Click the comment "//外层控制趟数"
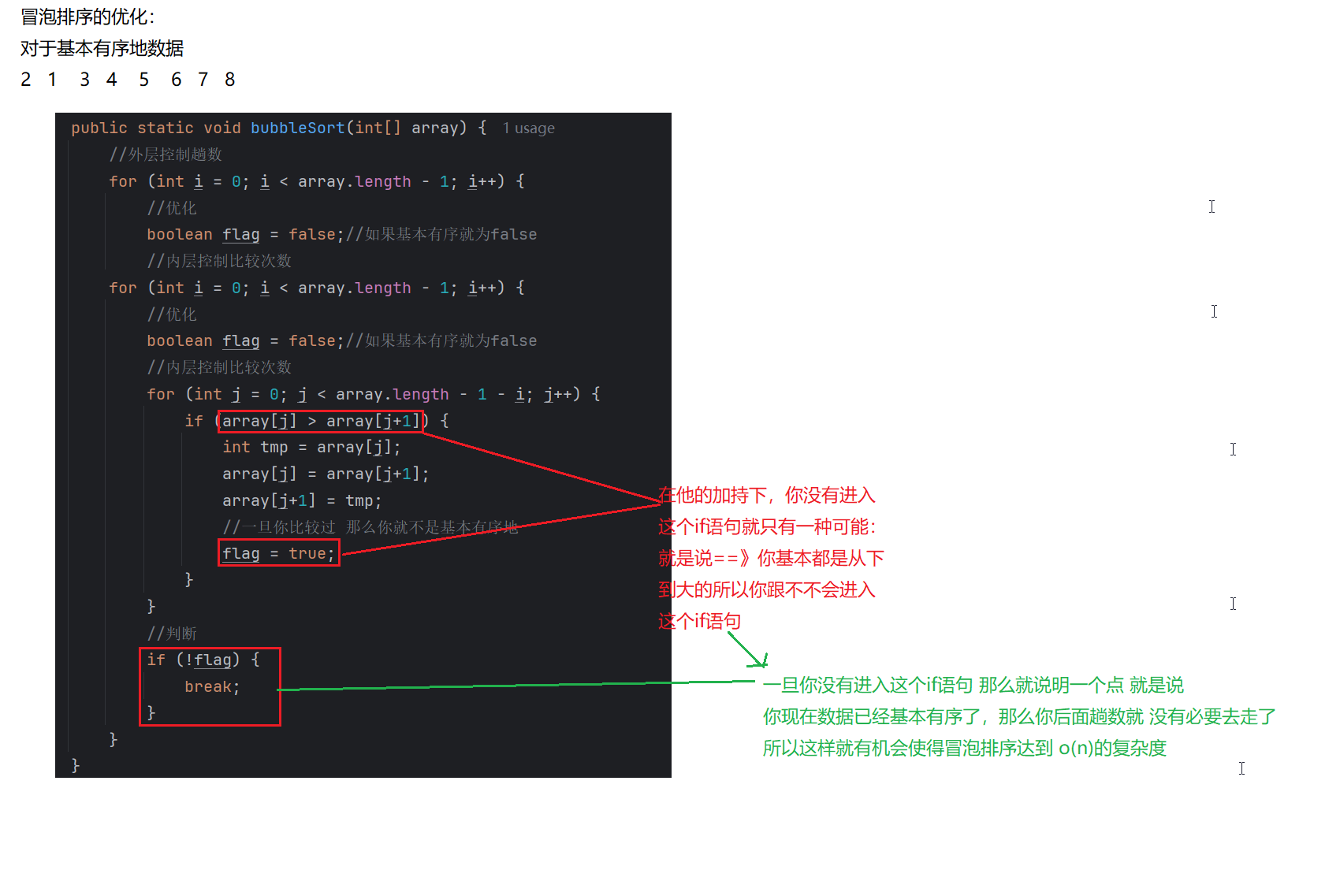This screenshot has height=896, width=1340. 166,154
